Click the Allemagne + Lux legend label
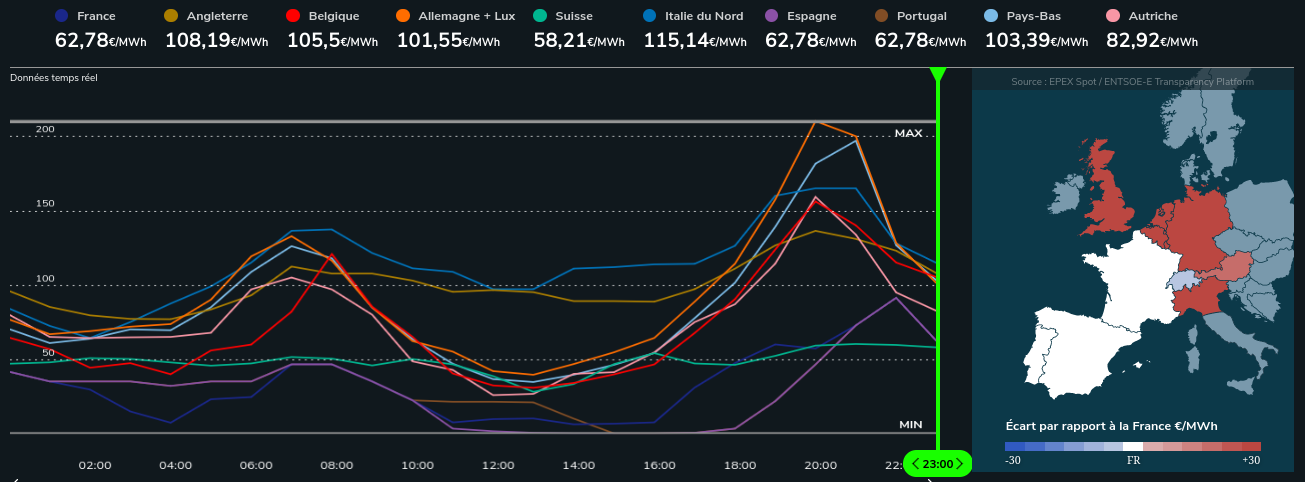This screenshot has width=1305, height=482. pyautogui.click(x=466, y=16)
